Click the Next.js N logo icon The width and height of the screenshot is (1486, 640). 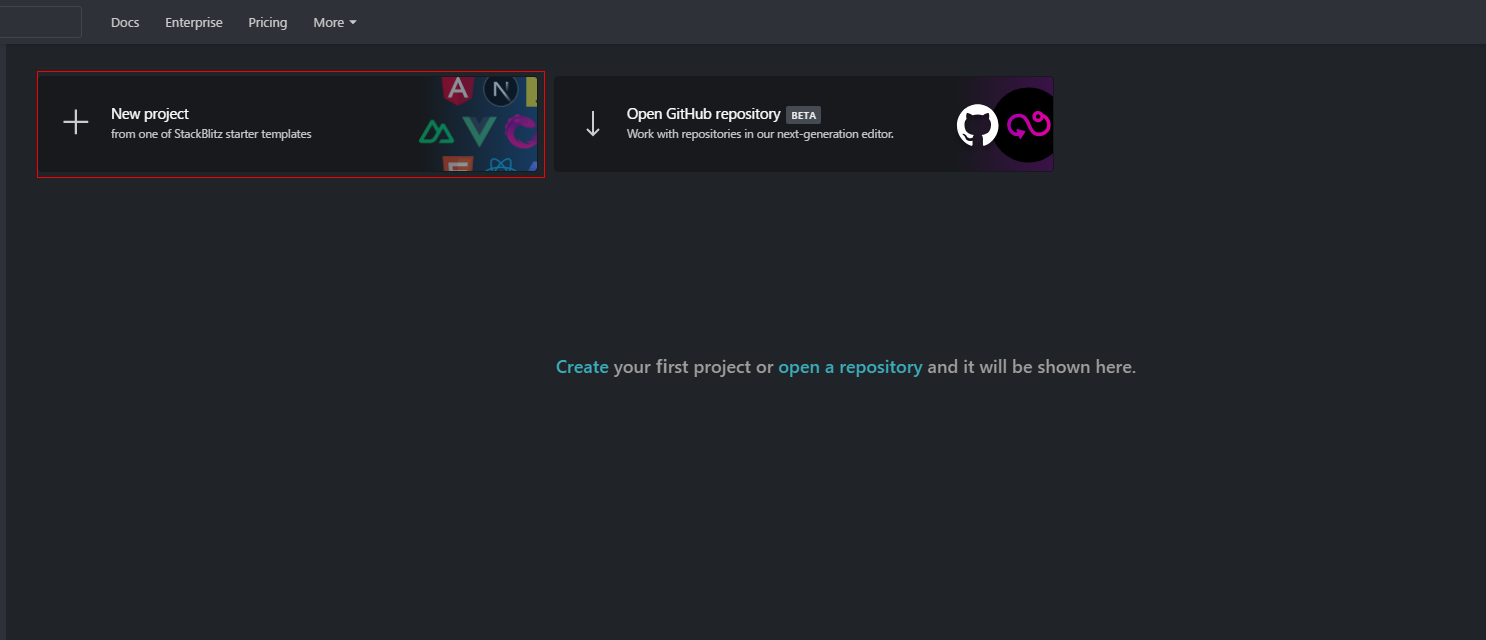click(x=500, y=91)
